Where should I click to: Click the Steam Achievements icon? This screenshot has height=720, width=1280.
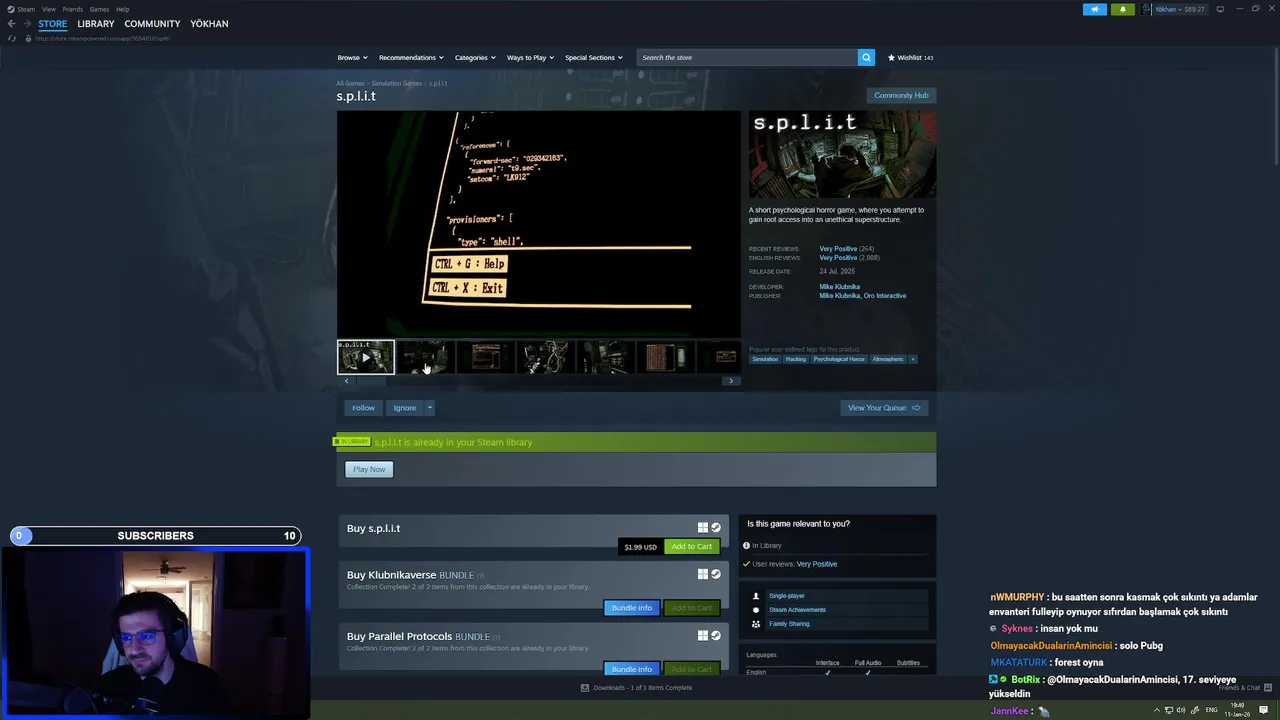756,610
